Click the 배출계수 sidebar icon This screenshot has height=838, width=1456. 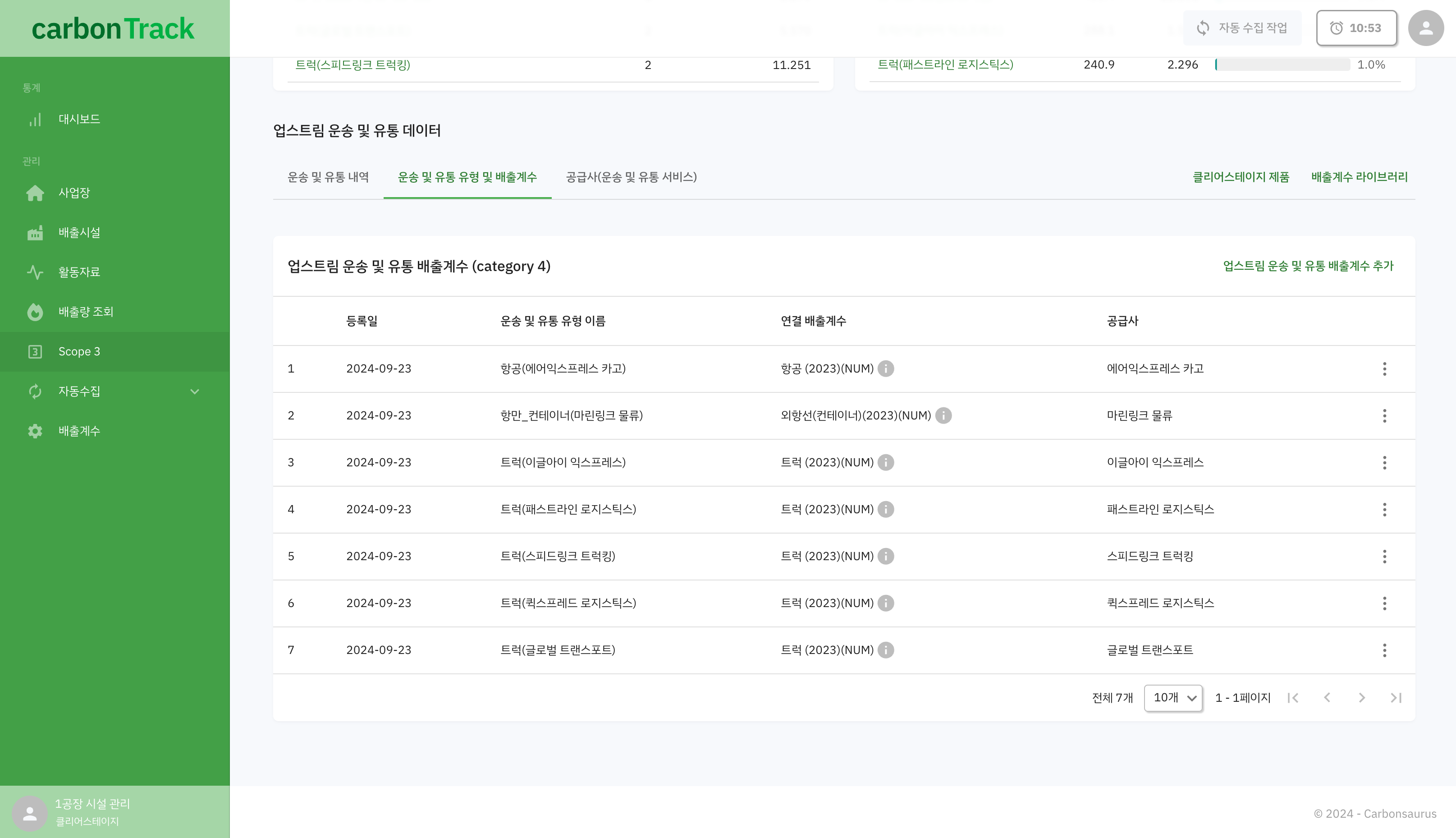[35, 431]
